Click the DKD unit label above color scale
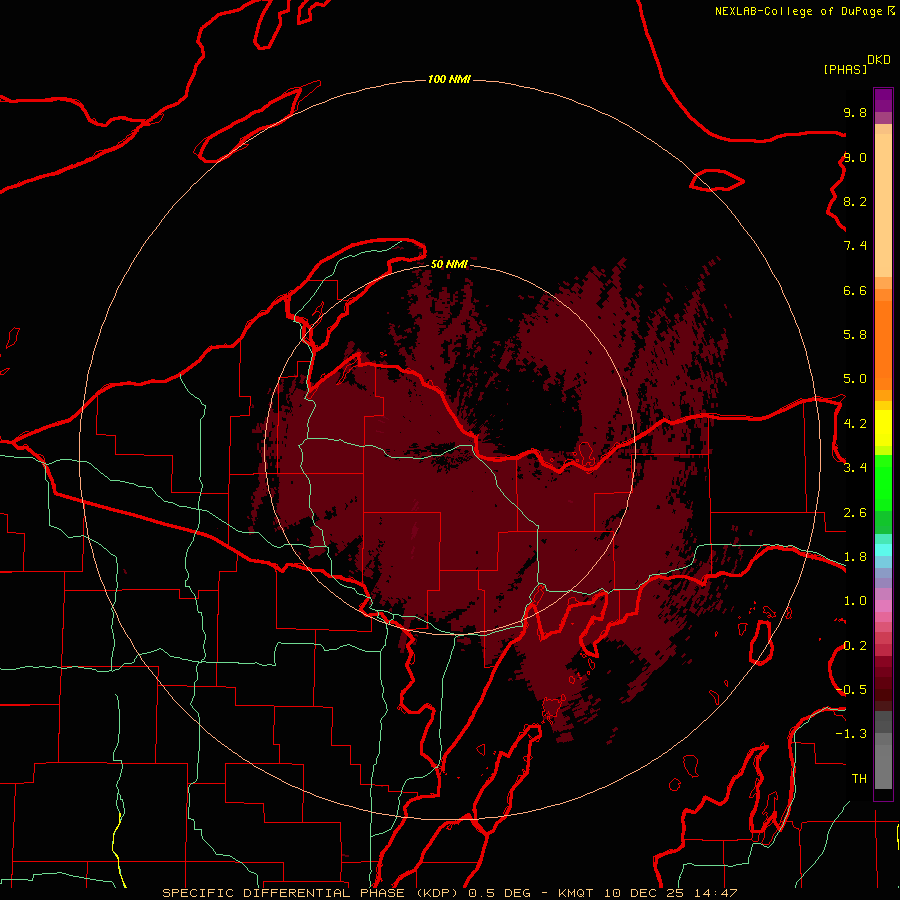900x900 pixels. coord(879,60)
